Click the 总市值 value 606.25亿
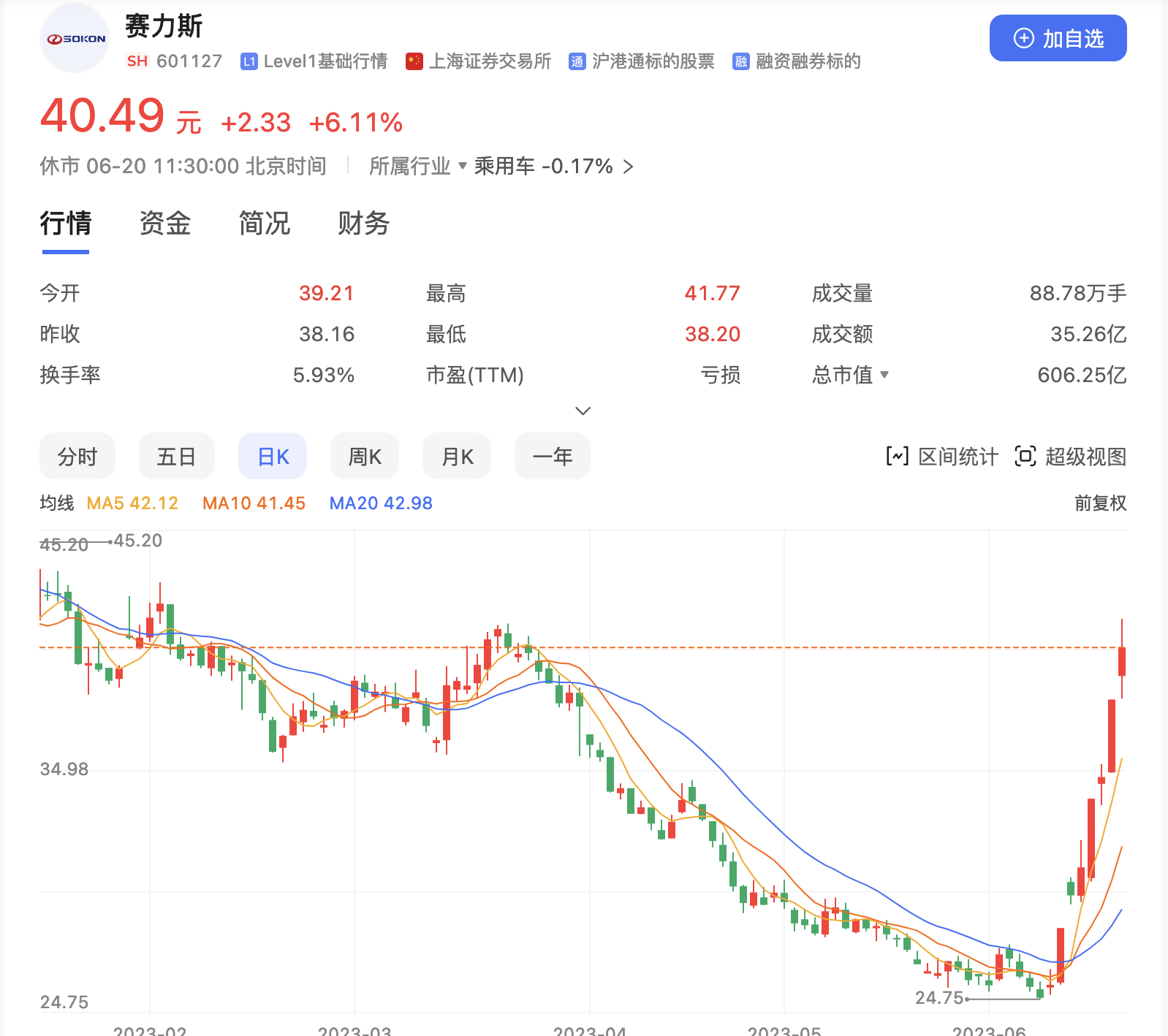Viewport: 1168px width, 1036px height. tap(1082, 375)
